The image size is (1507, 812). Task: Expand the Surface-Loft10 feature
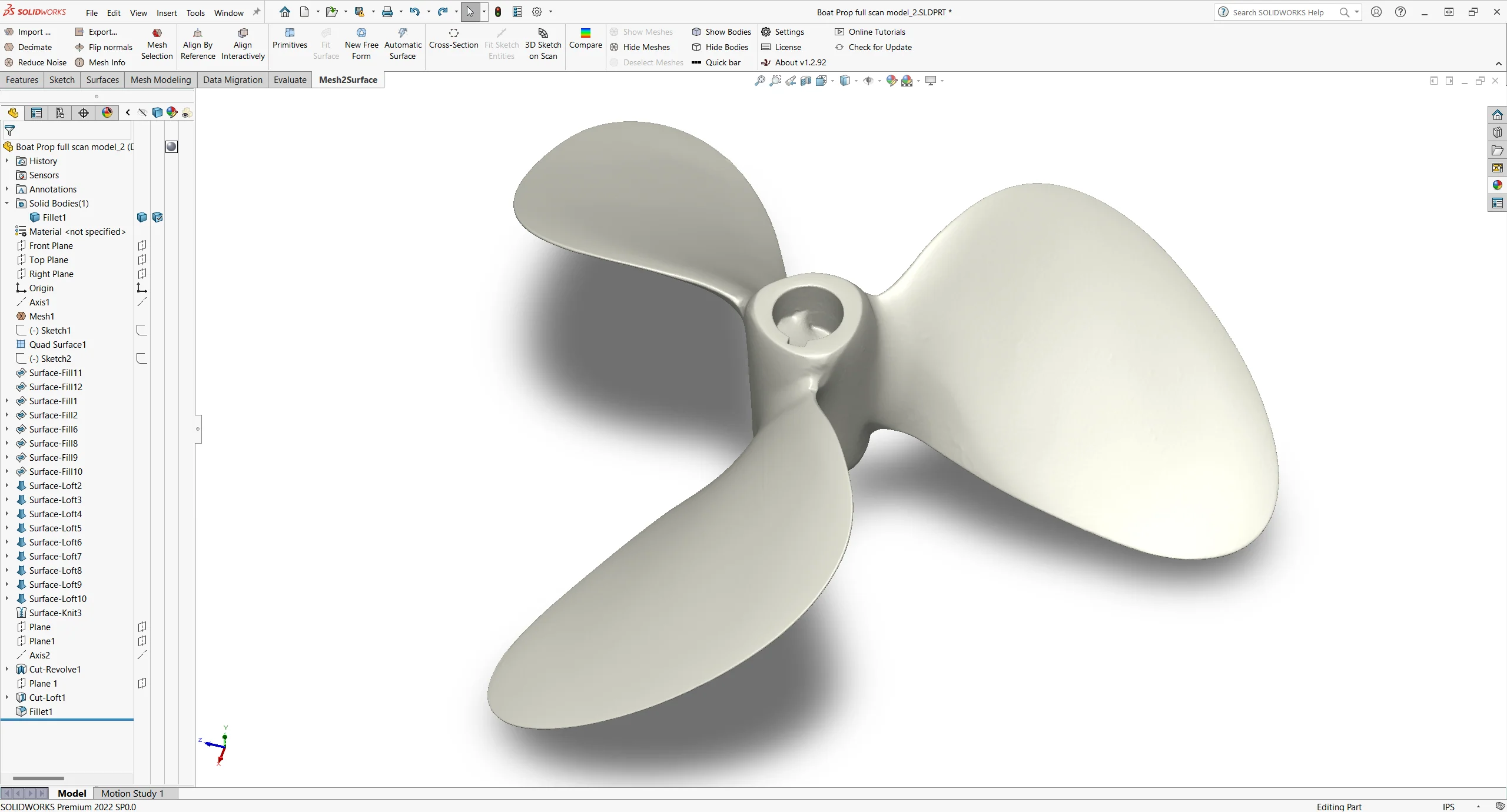point(8,598)
